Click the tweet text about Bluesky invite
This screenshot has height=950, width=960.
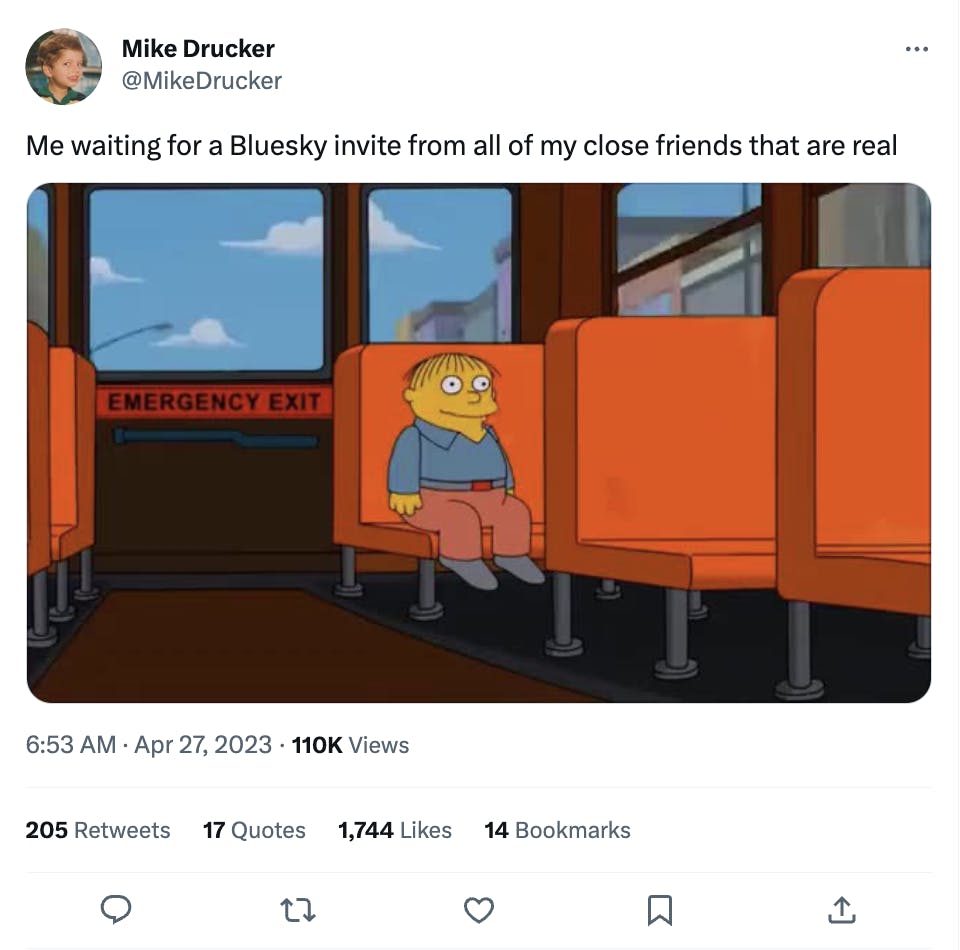(462, 146)
